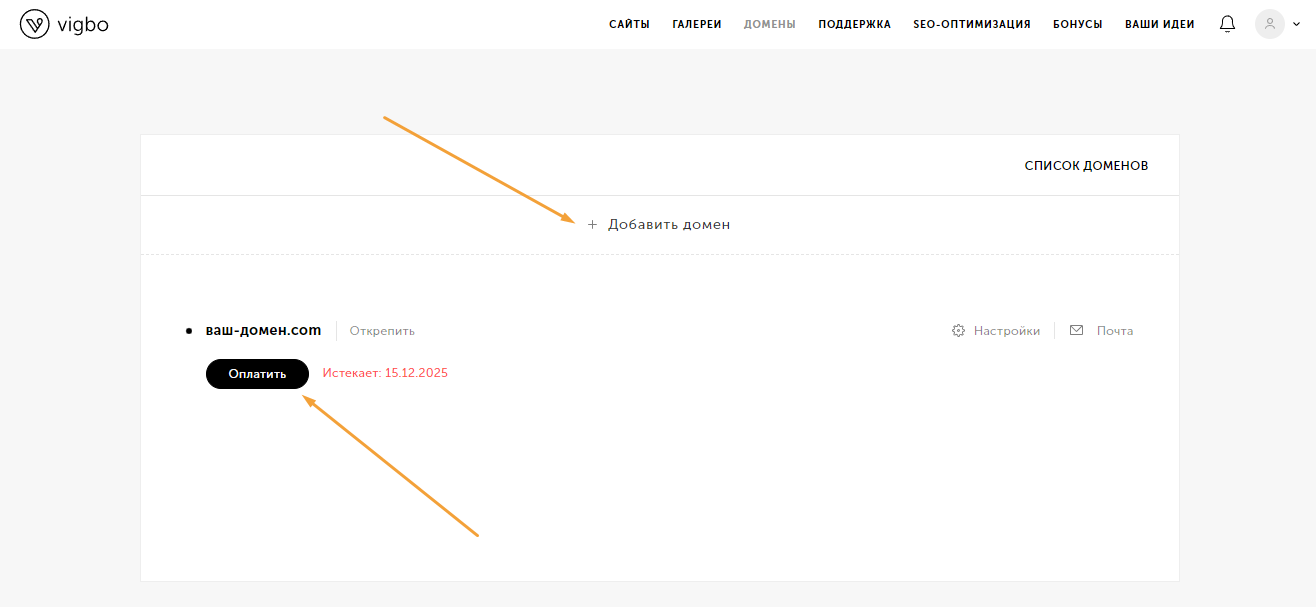Click the Открепить link
Image resolution: width=1316 pixels, height=607 pixels.
point(382,331)
